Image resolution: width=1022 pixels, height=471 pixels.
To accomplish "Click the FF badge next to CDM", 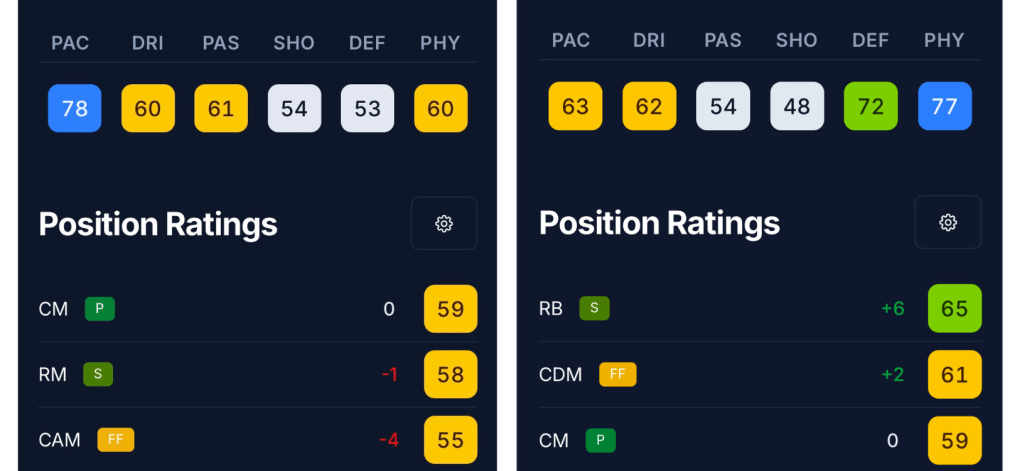I will pyautogui.click(x=617, y=374).
